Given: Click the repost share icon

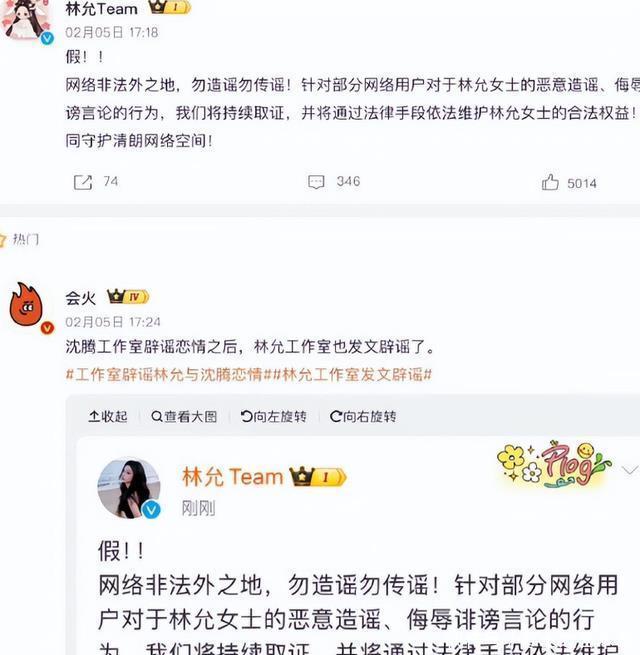Looking at the screenshot, I should [83, 183].
